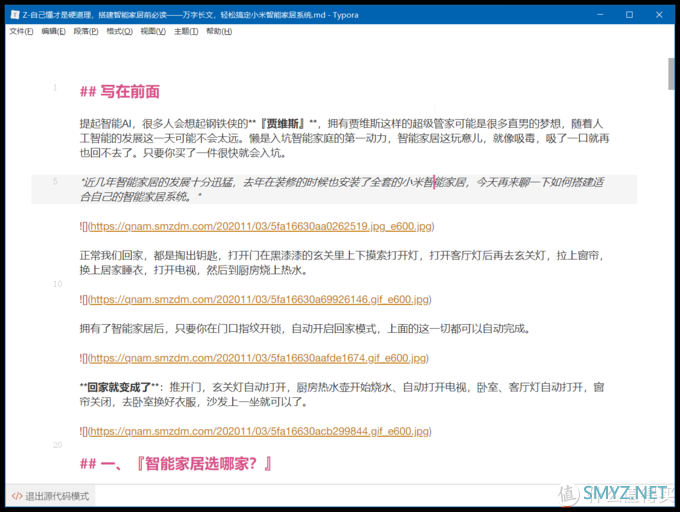The width and height of the screenshot is (680, 512).
Task: Open the 编辑(E) menu
Action: pyautogui.click(x=53, y=31)
